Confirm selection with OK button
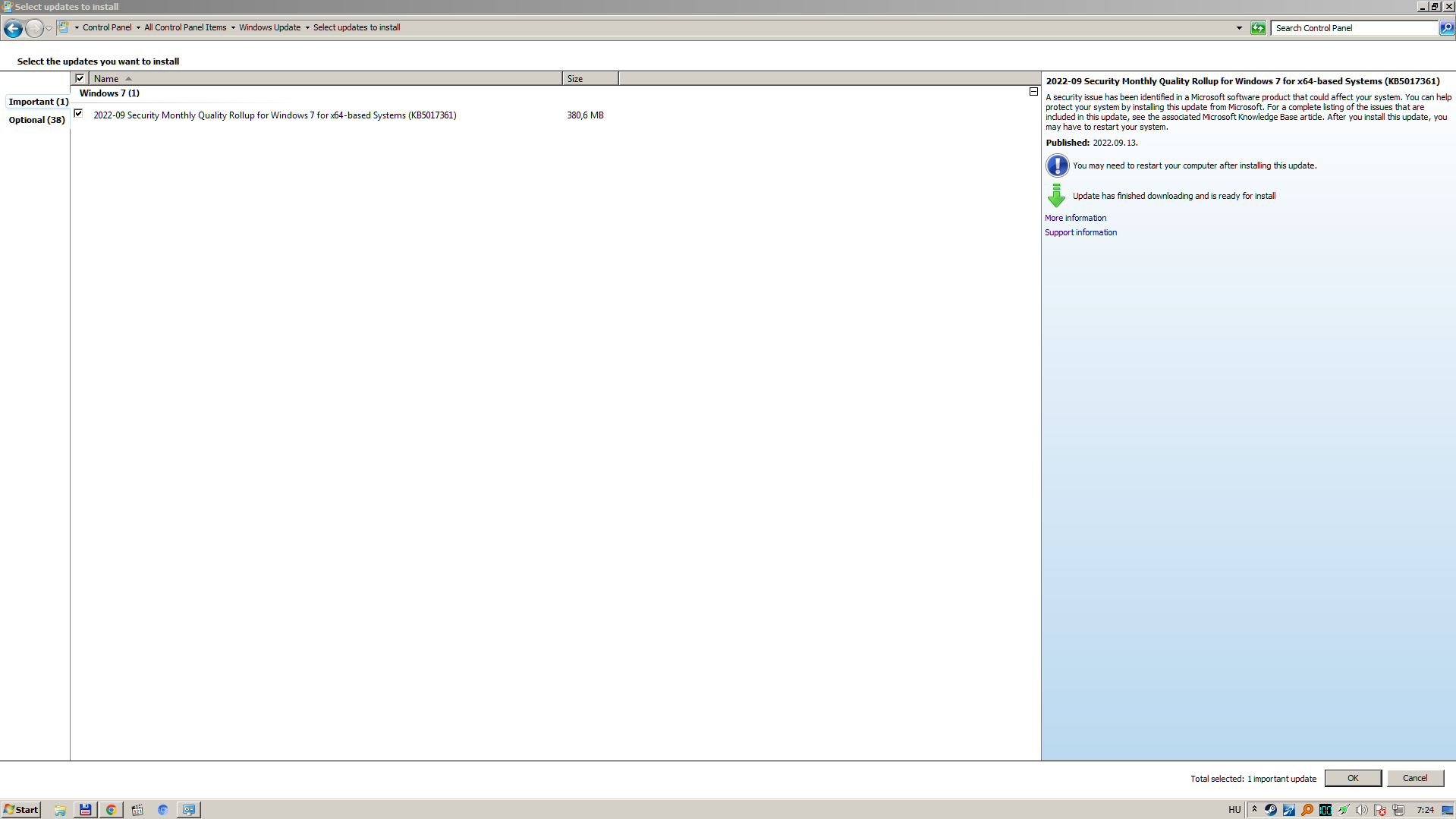Screen dimensions: 1456x819 [x=1353, y=778]
